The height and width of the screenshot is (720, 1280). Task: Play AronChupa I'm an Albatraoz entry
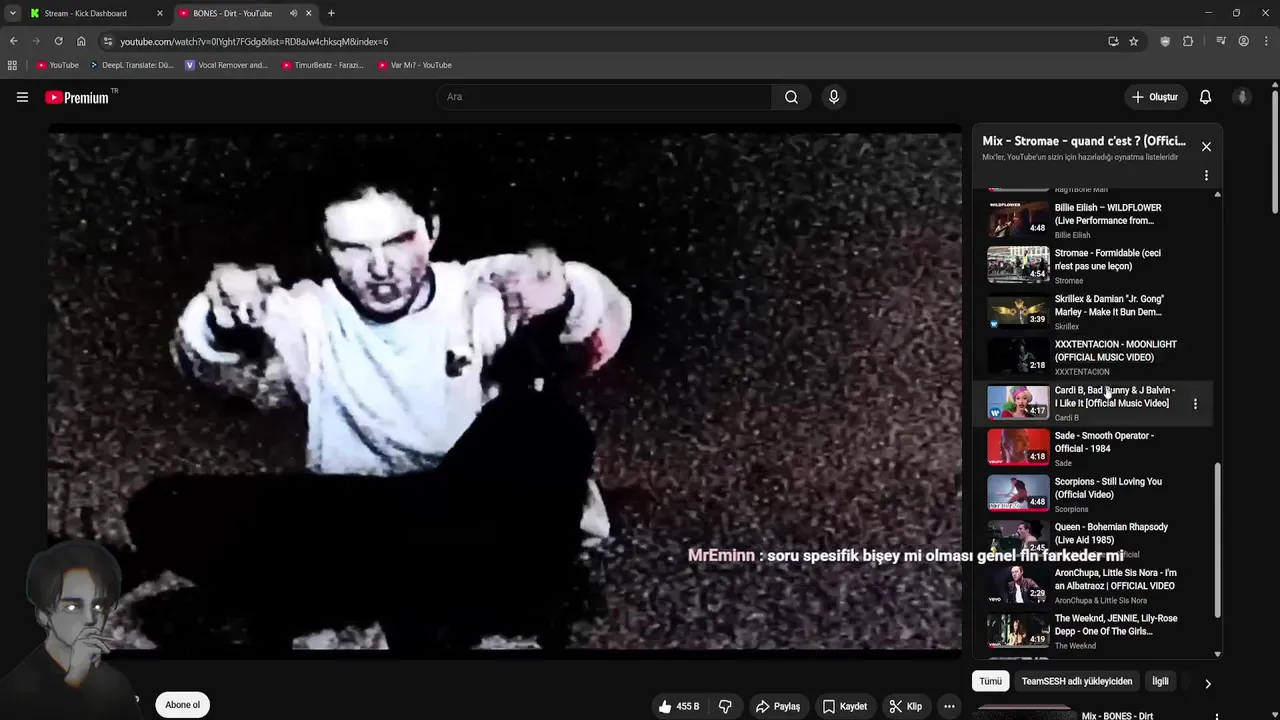click(x=1091, y=584)
